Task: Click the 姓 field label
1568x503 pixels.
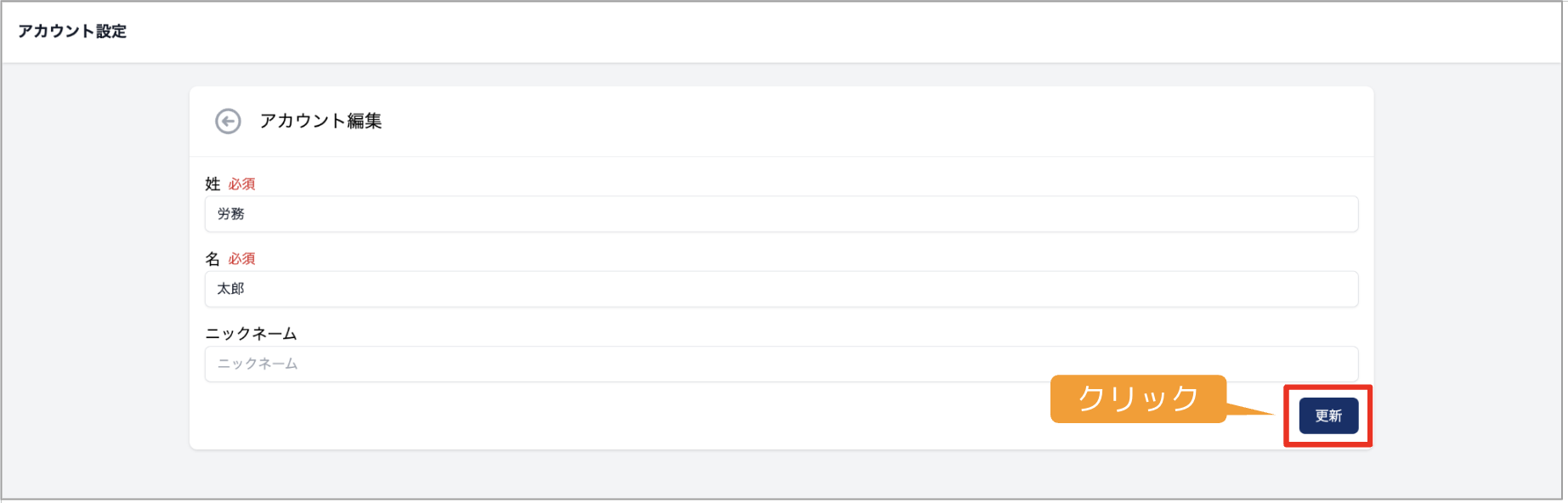Action: 212,184
